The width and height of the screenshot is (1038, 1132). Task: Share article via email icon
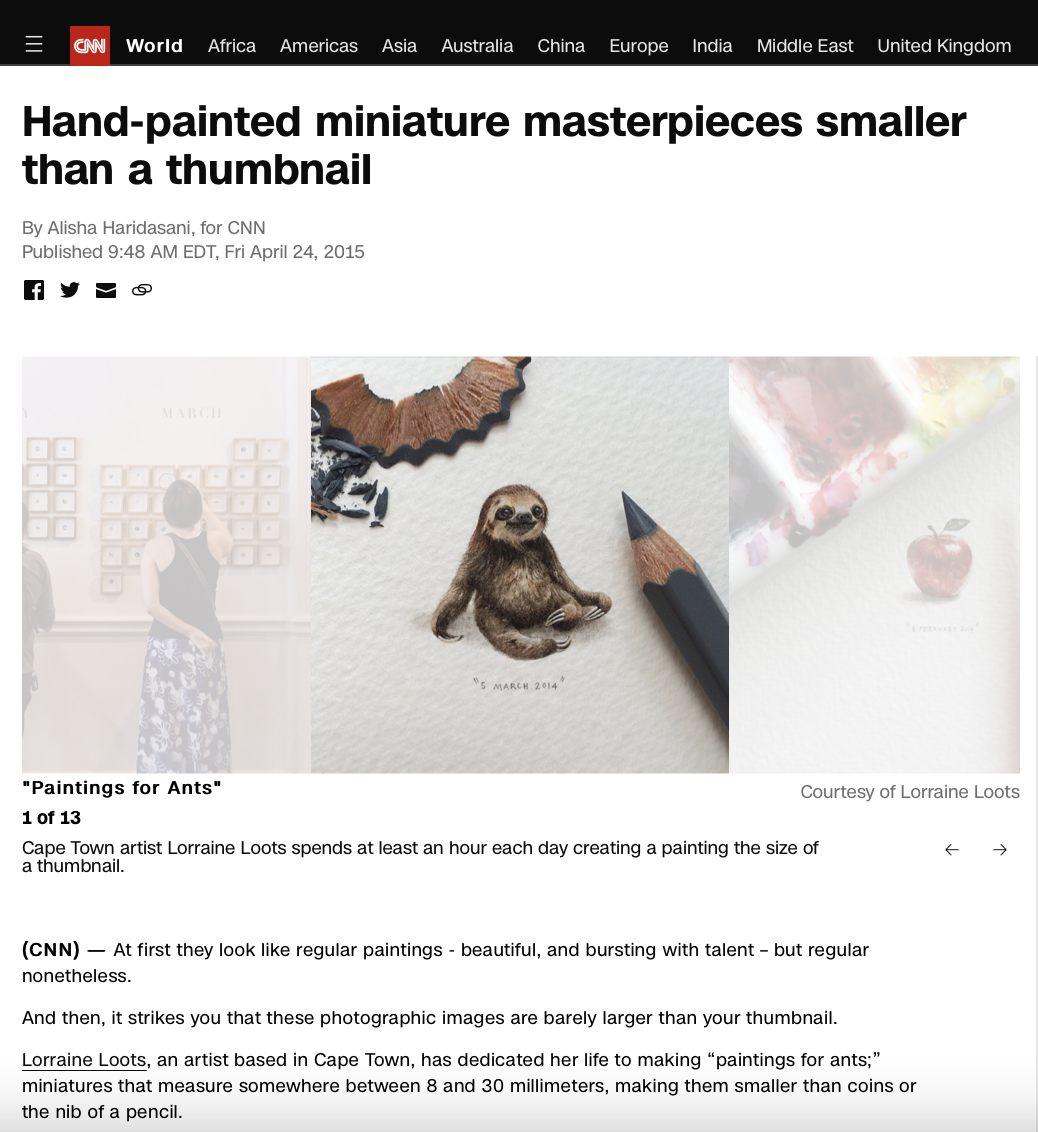click(x=106, y=290)
